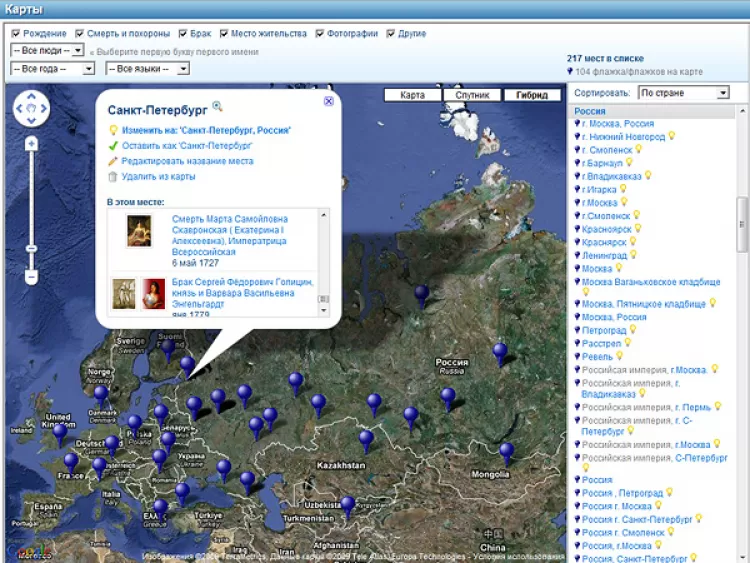Toggle the Фотографии checkbox
This screenshot has height=563, width=750.
pyautogui.click(x=320, y=33)
